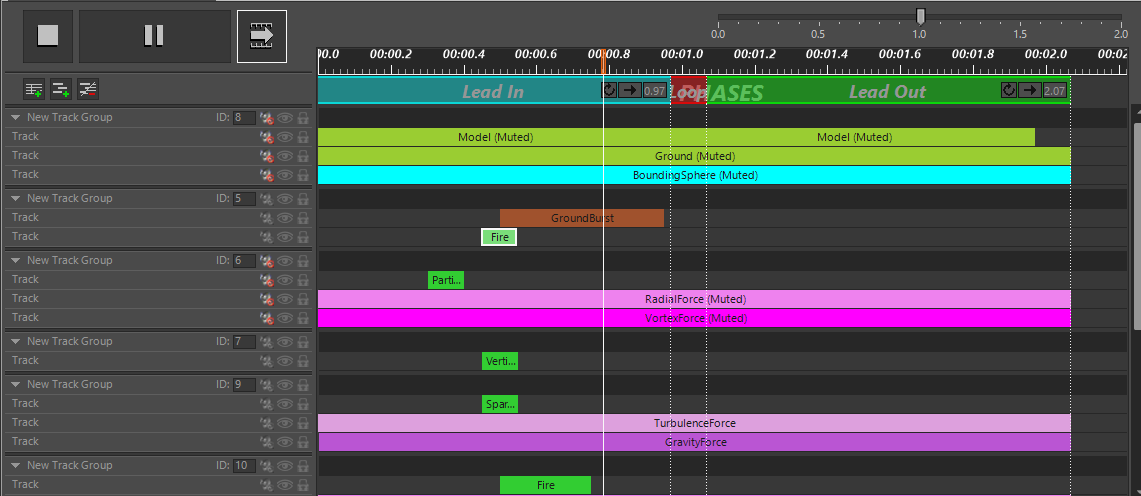Select the Lead Out phase bar
This screenshot has height=496, width=1141.
point(888,90)
